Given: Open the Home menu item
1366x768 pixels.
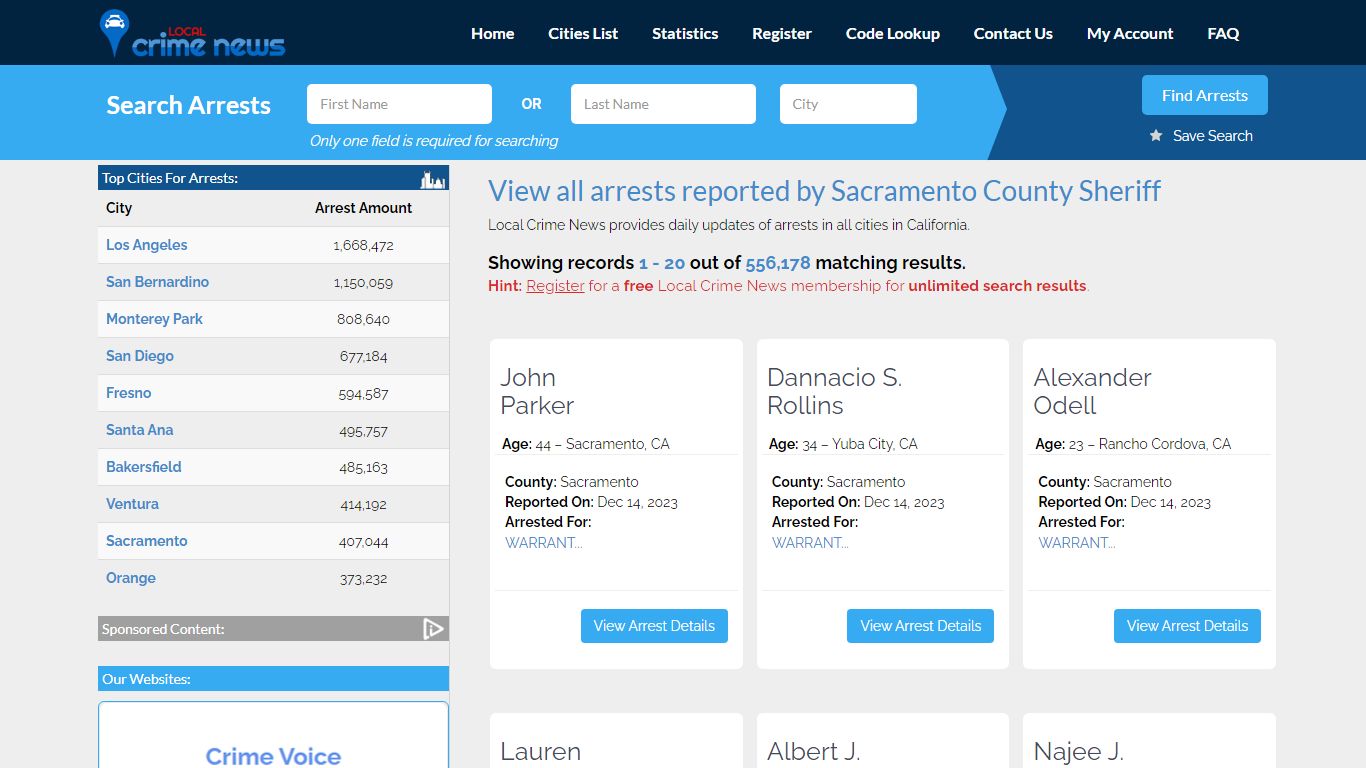Looking at the screenshot, I should click(x=493, y=33).
